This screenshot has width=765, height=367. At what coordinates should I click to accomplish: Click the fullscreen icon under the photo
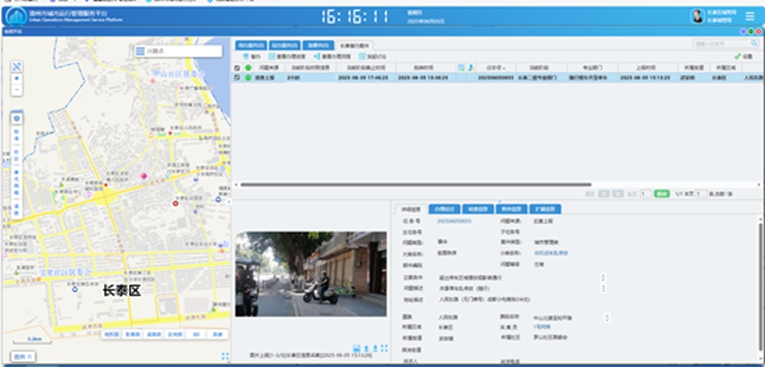(384, 348)
